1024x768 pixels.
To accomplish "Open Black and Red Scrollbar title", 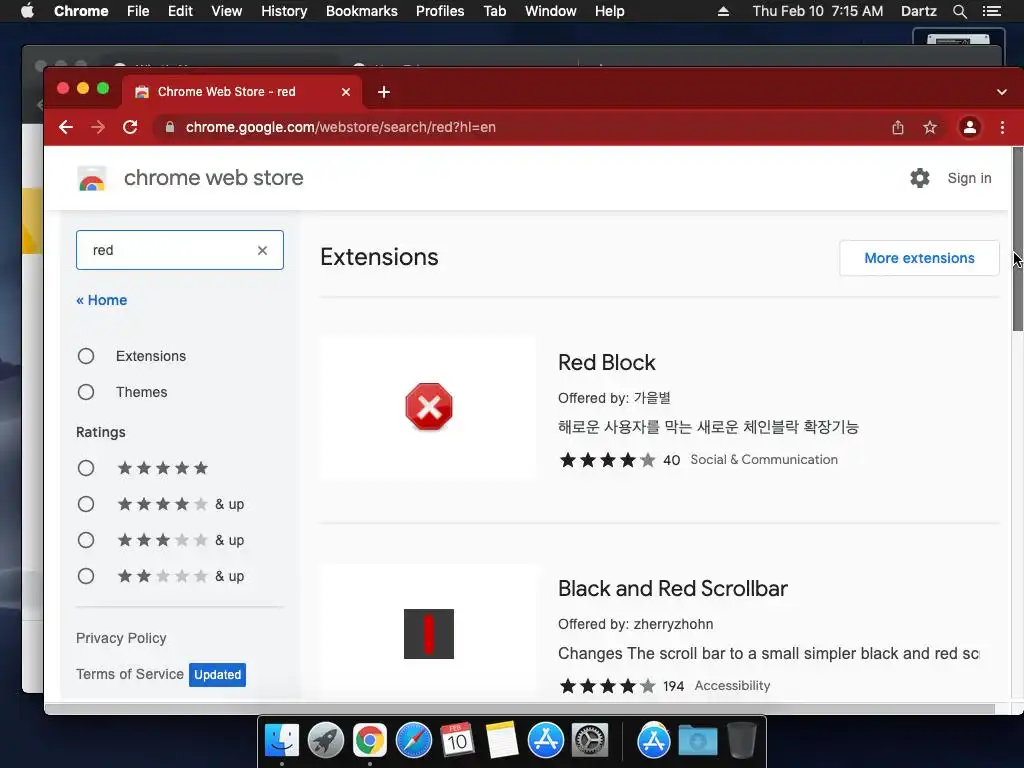I will tap(673, 588).
